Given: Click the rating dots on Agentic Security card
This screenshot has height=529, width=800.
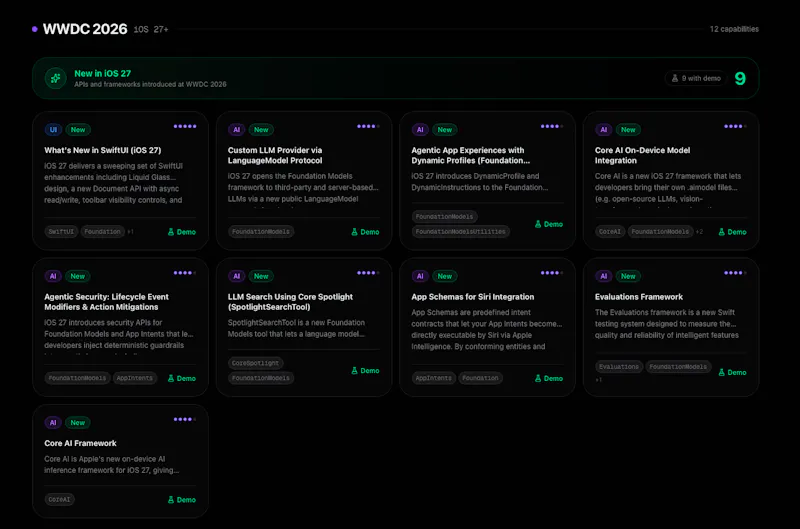Looking at the screenshot, I should tap(185, 272).
